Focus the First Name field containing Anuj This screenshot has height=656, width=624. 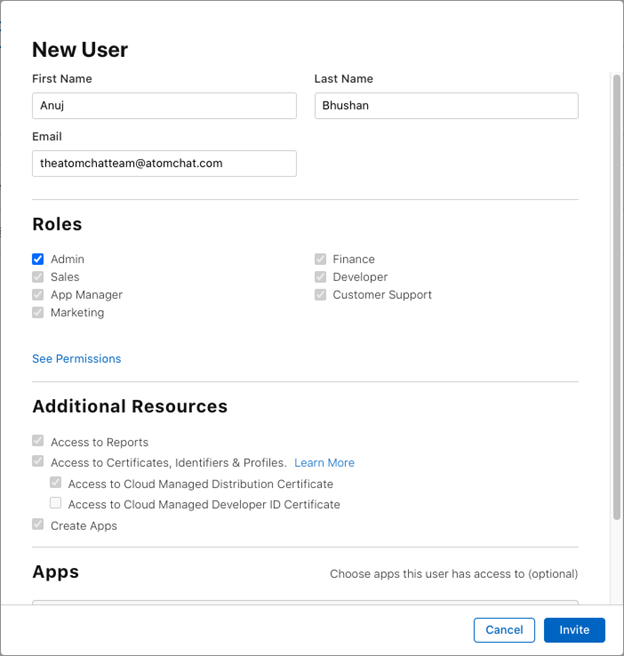pos(164,105)
